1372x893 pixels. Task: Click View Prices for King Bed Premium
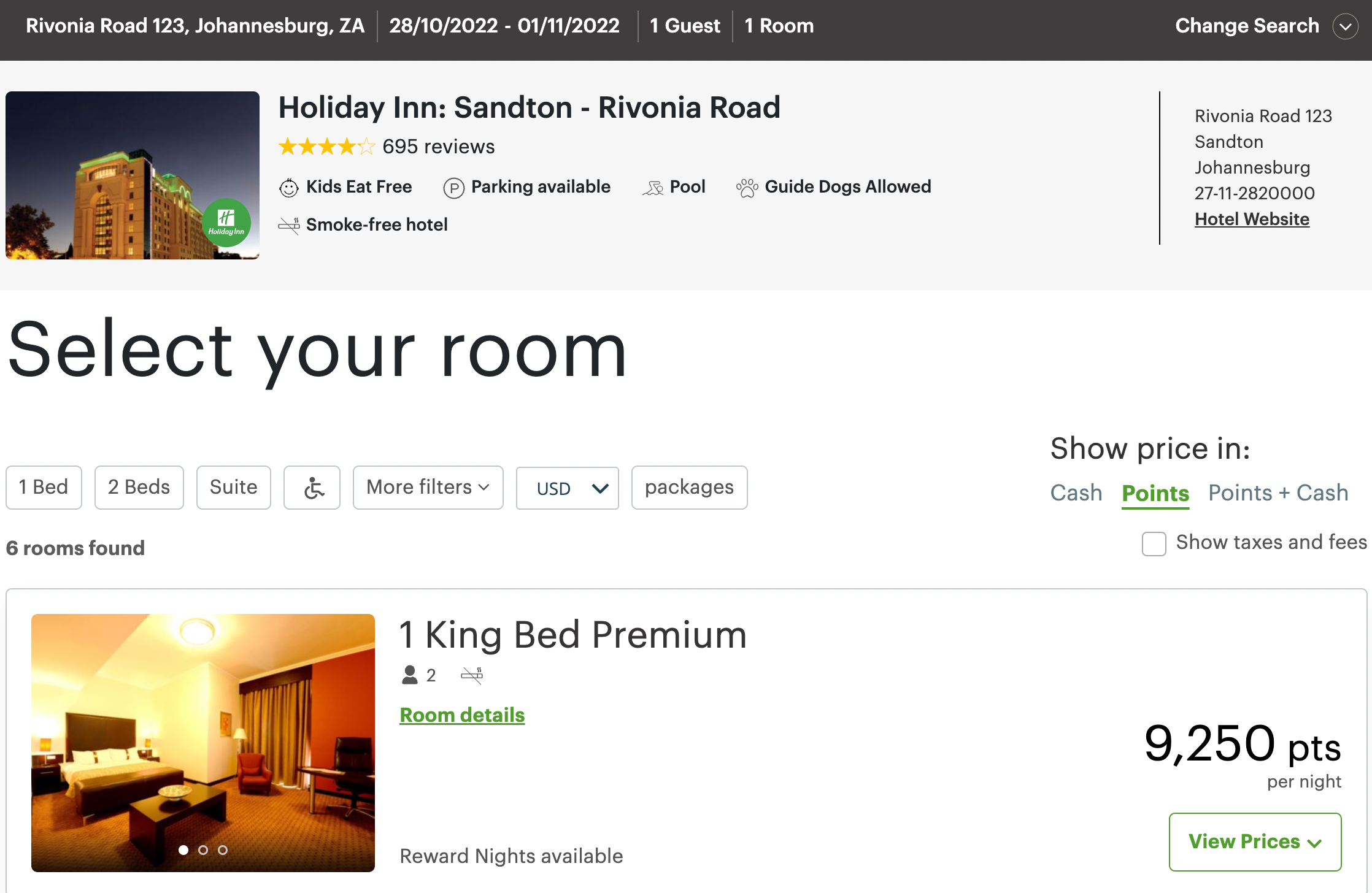coord(1254,841)
